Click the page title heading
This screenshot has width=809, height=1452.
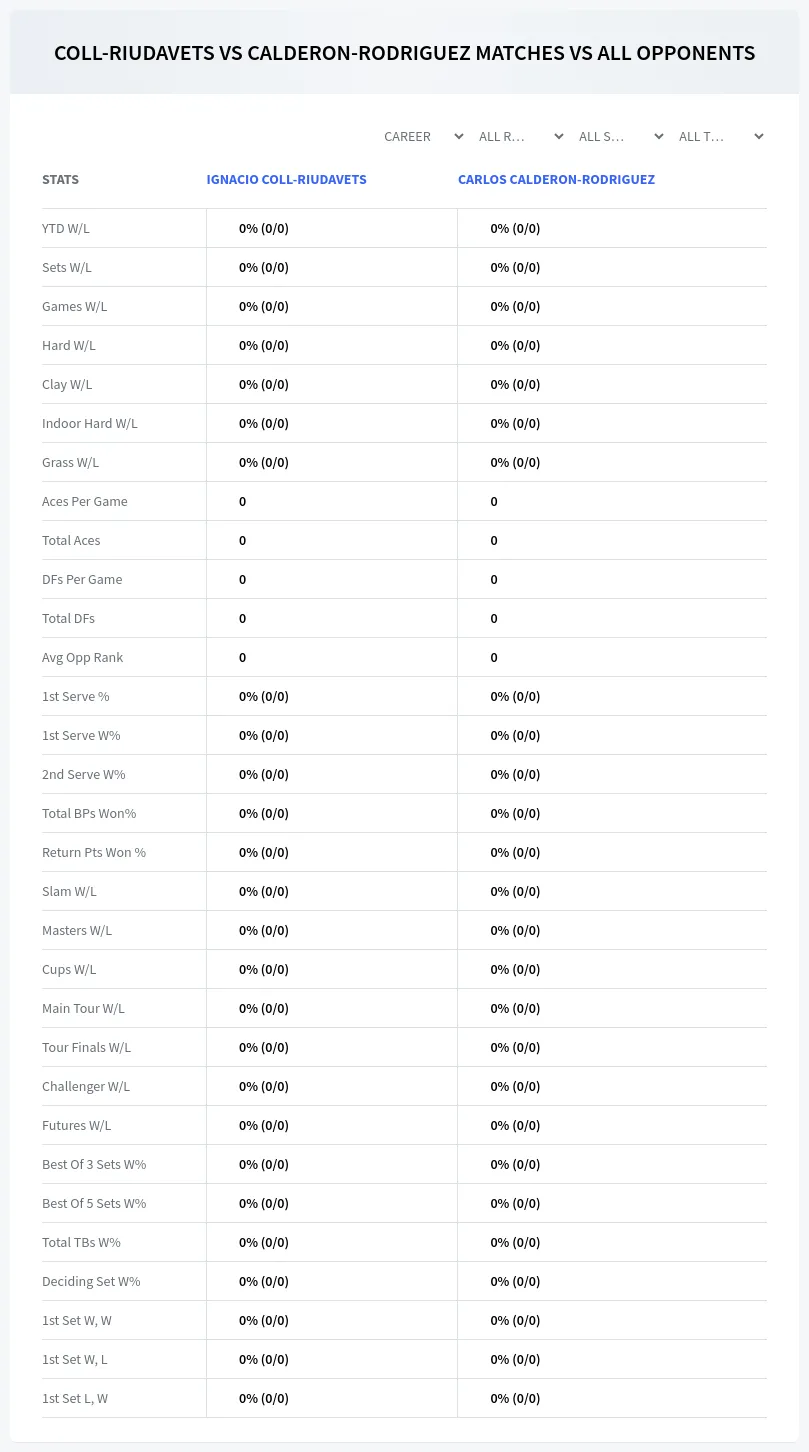click(x=404, y=53)
